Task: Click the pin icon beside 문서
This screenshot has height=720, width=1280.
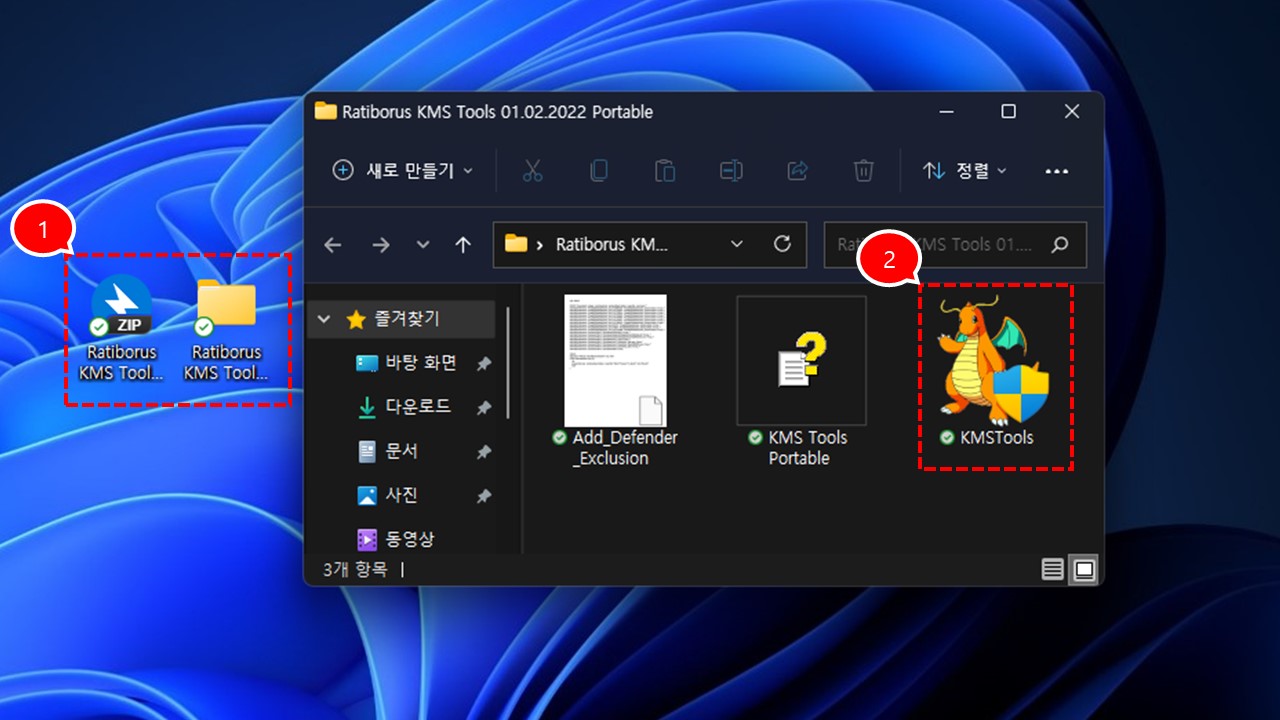Action: (484, 452)
